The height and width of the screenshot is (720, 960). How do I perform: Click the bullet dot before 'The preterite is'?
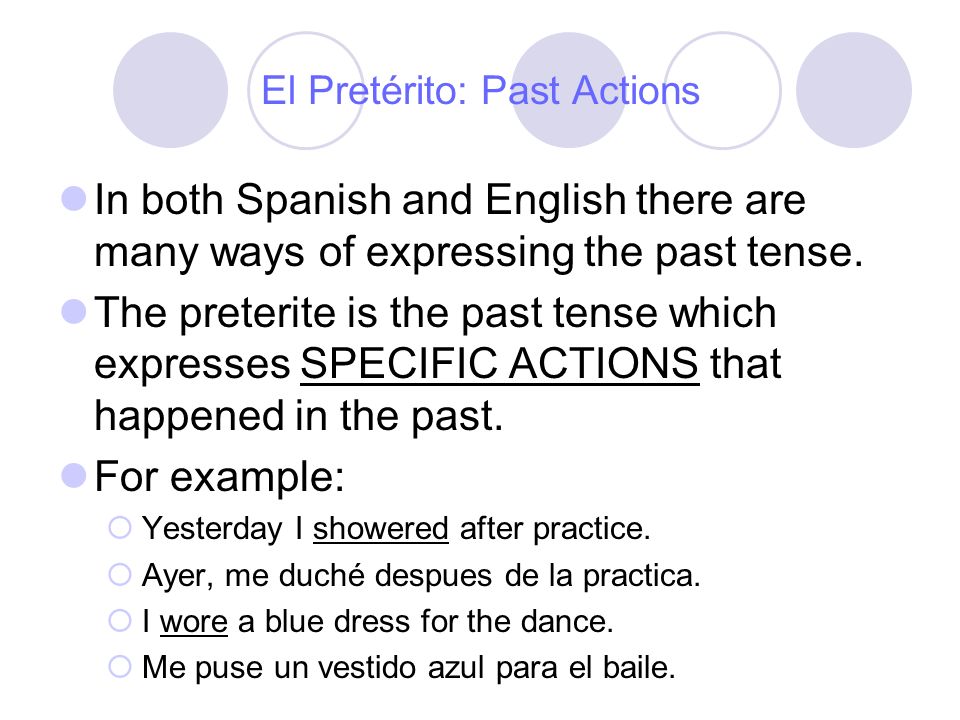pos(74,311)
